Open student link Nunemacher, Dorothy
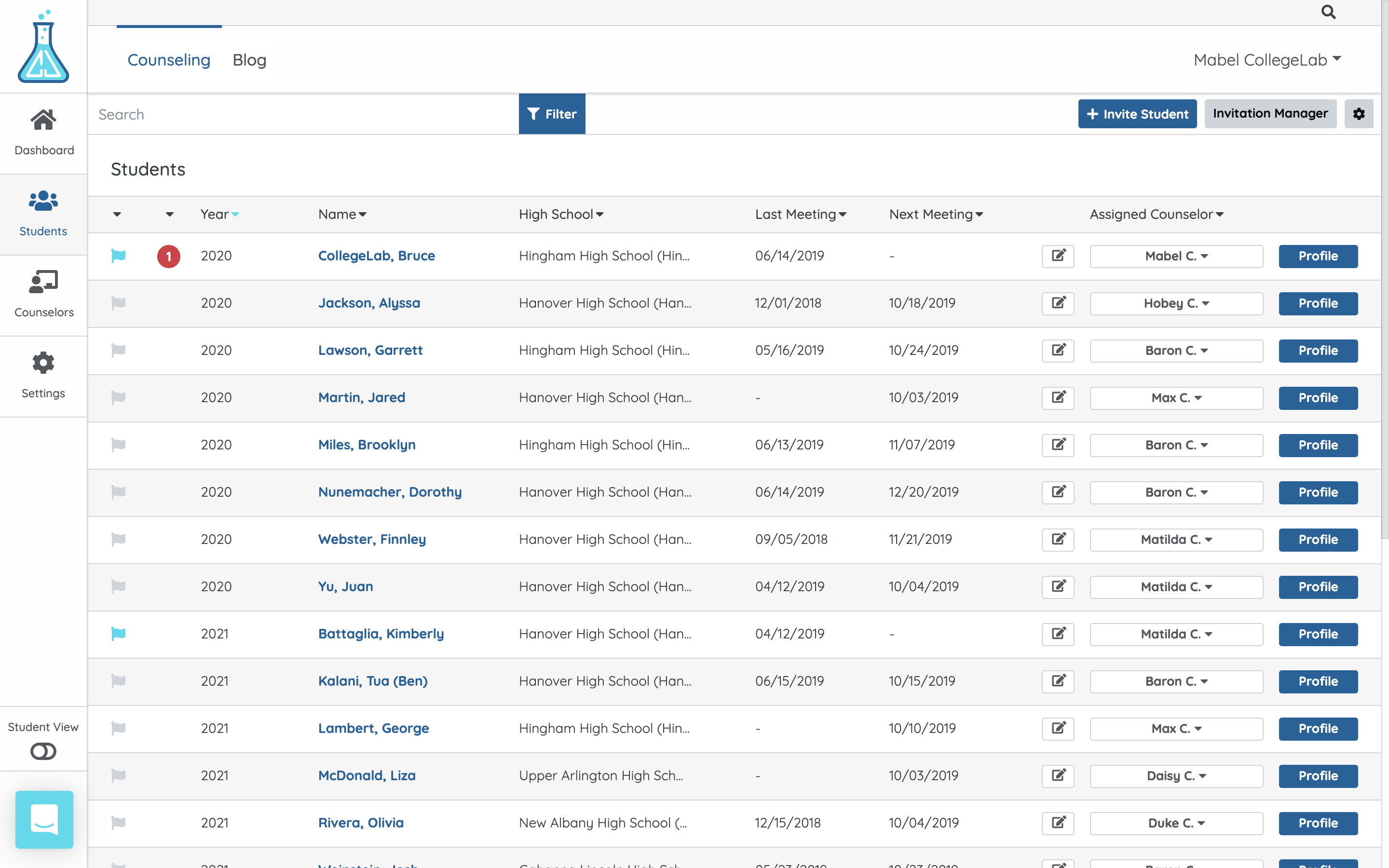Viewport: 1389px width, 868px height. (x=390, y=492)
